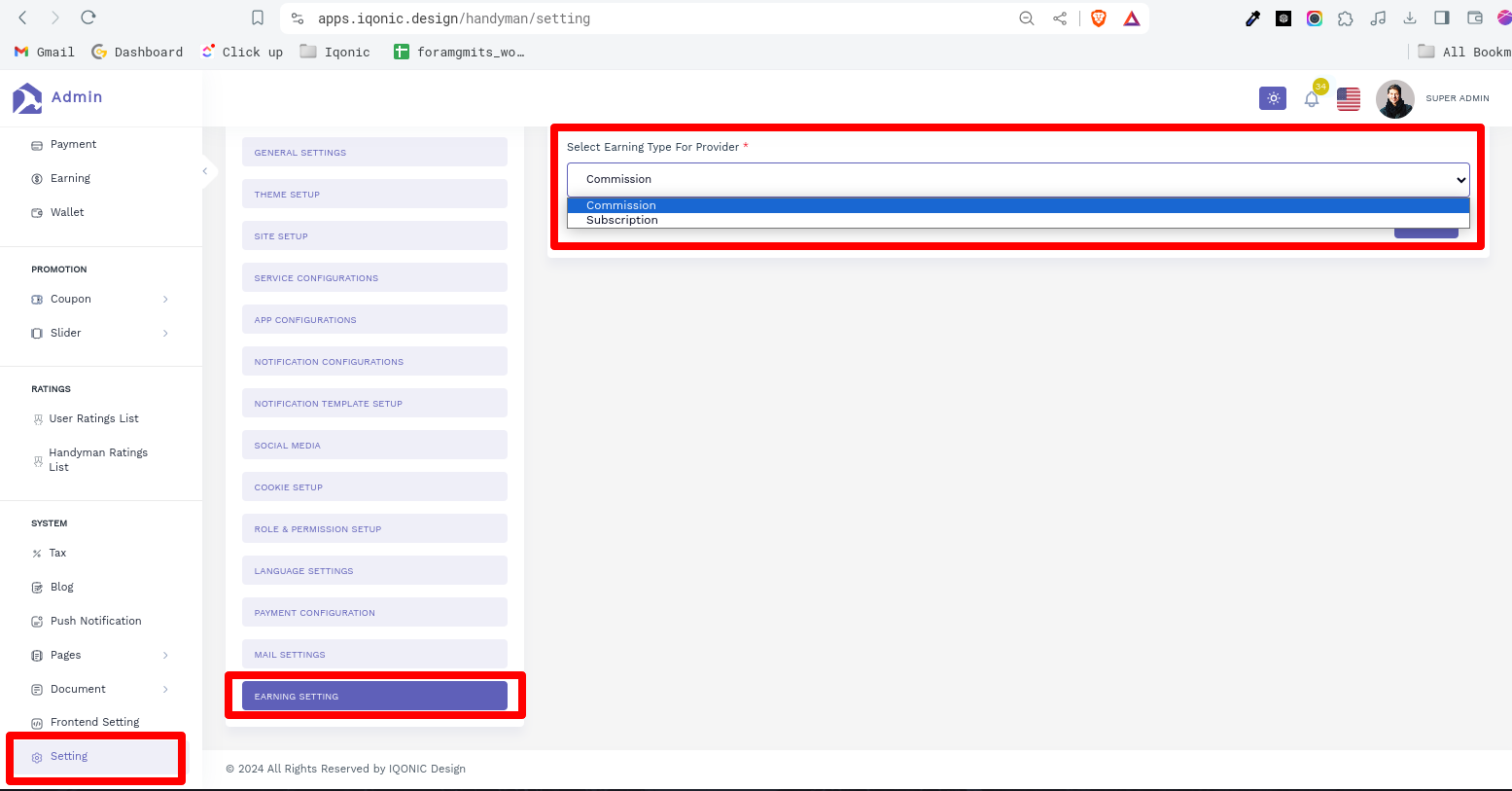Image resolution: width=1512 pixels, height=791 pixels.
Task: Expand the Pages submenu arrow
Action: (x=165, y=656)
